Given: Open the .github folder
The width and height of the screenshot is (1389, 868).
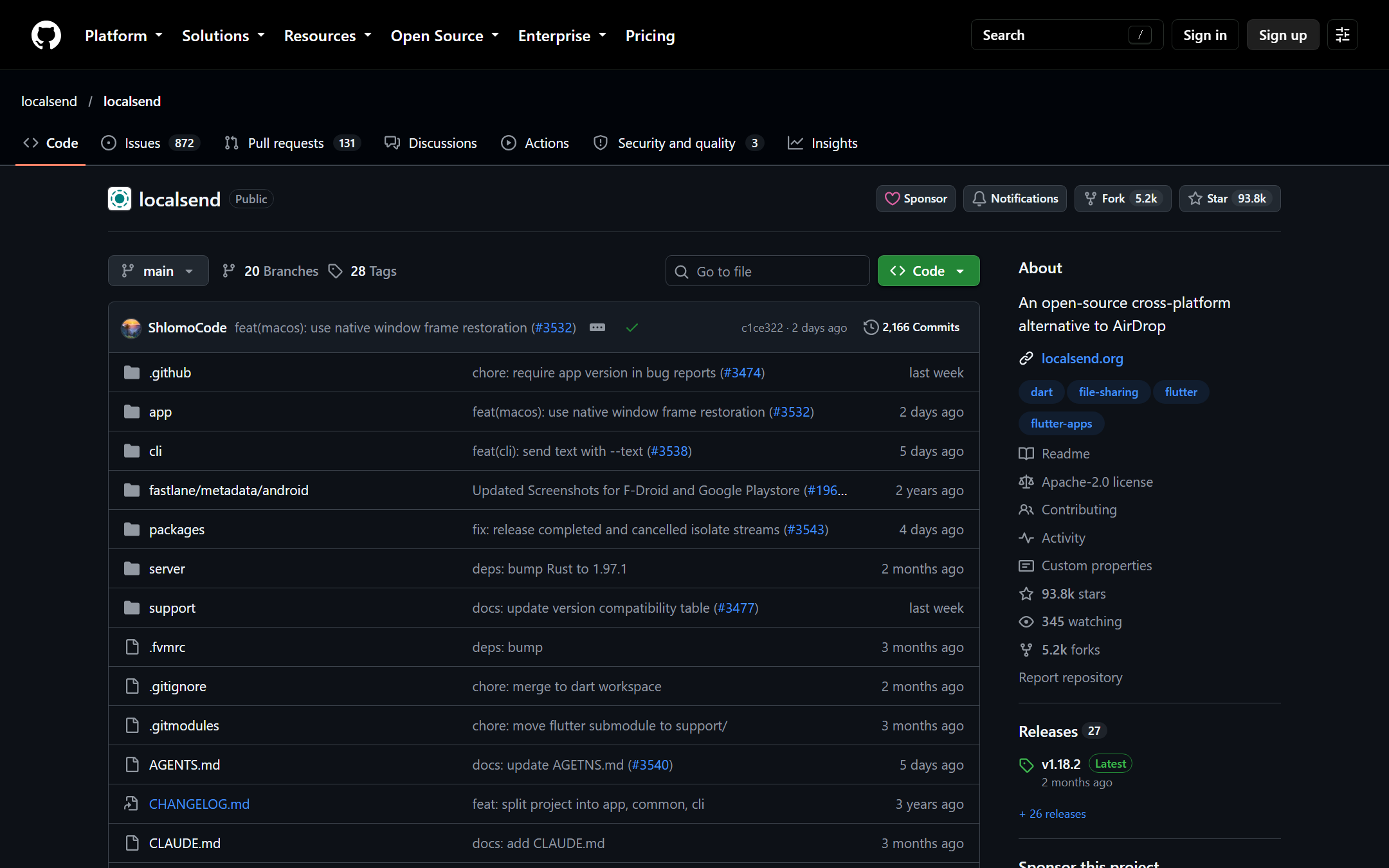Looking at the screenshot, I should coord(170,373).
